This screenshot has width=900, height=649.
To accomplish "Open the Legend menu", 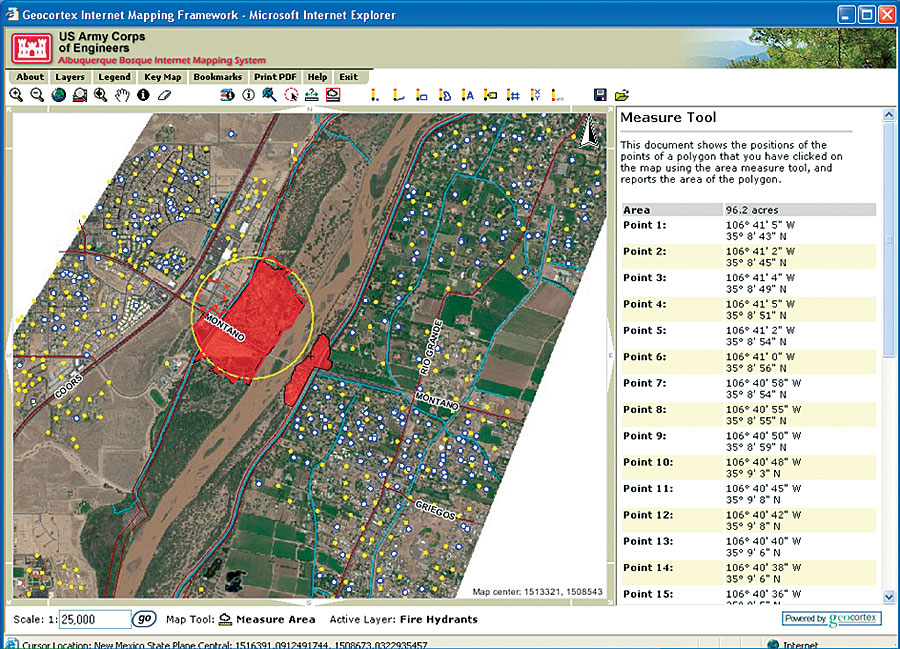I will click(114, 77).
